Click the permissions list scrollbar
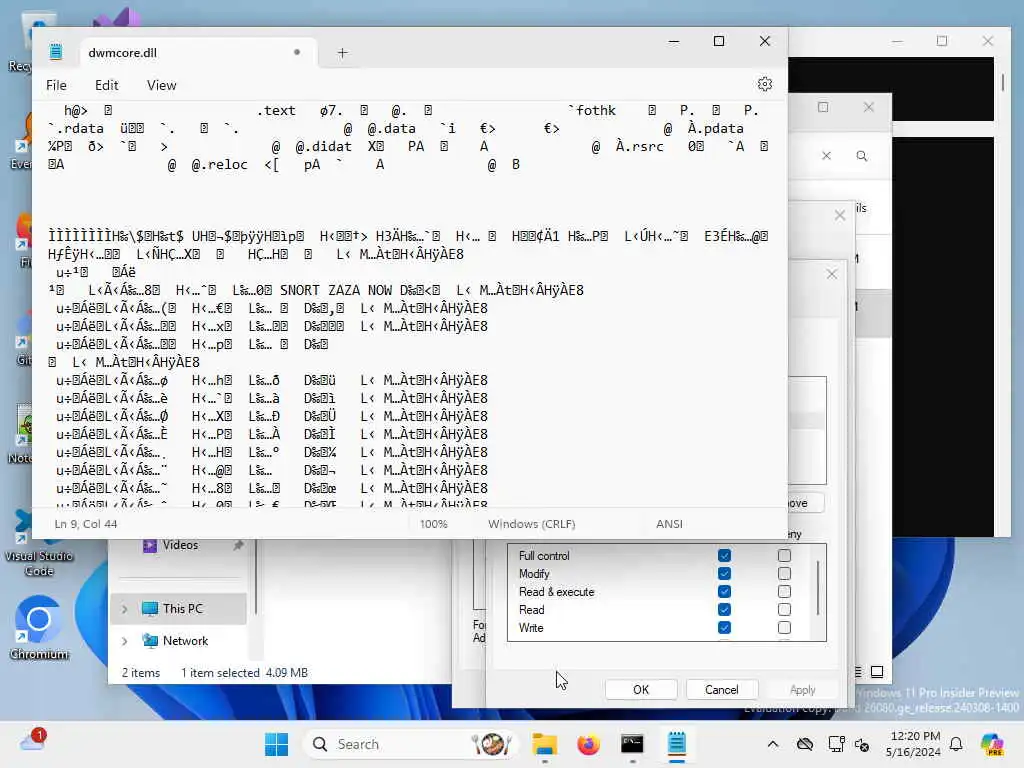Screen dimensions: 1024x768 (x=818, y=587)
